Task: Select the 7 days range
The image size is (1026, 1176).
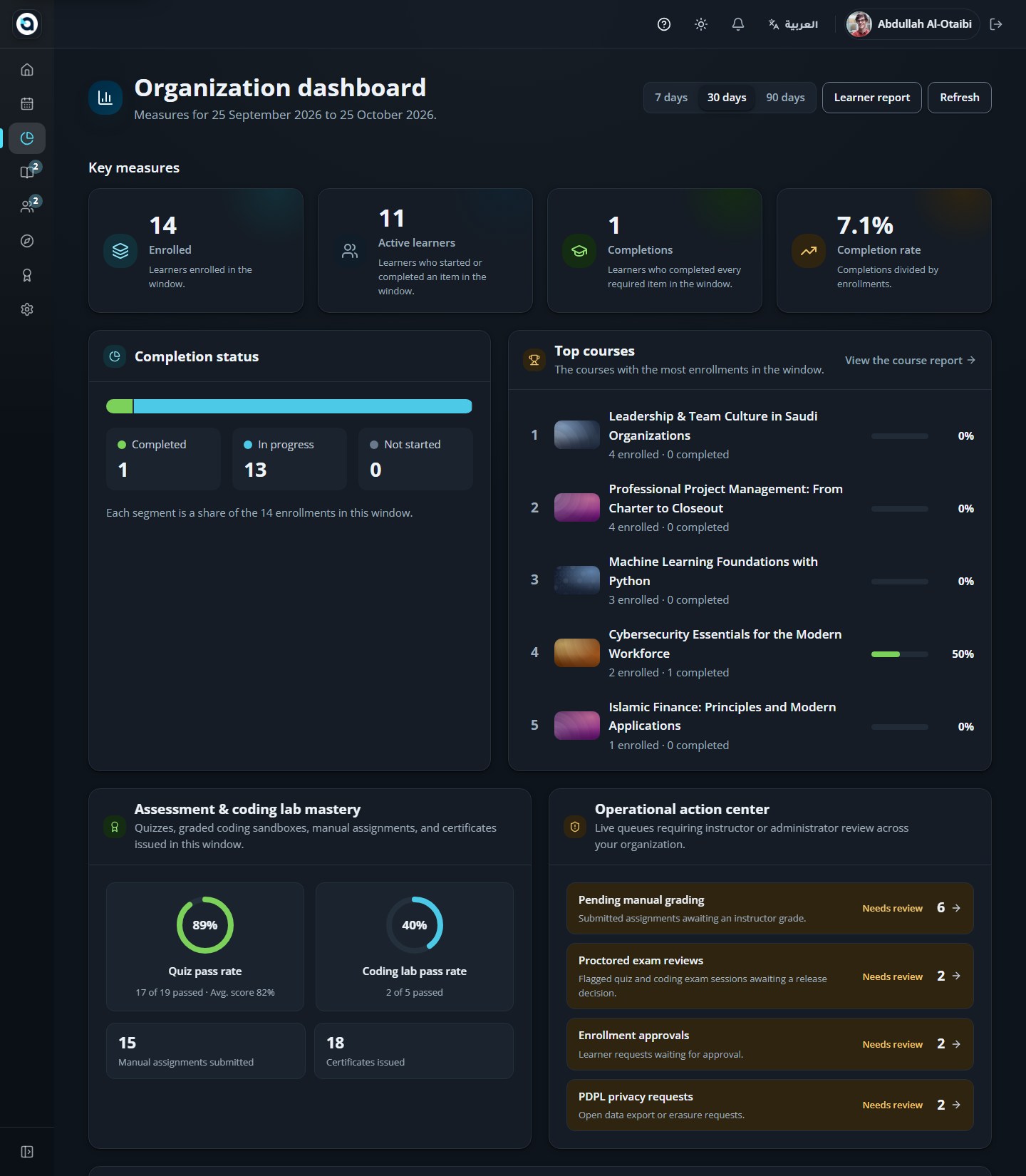Action: point(671,98)
